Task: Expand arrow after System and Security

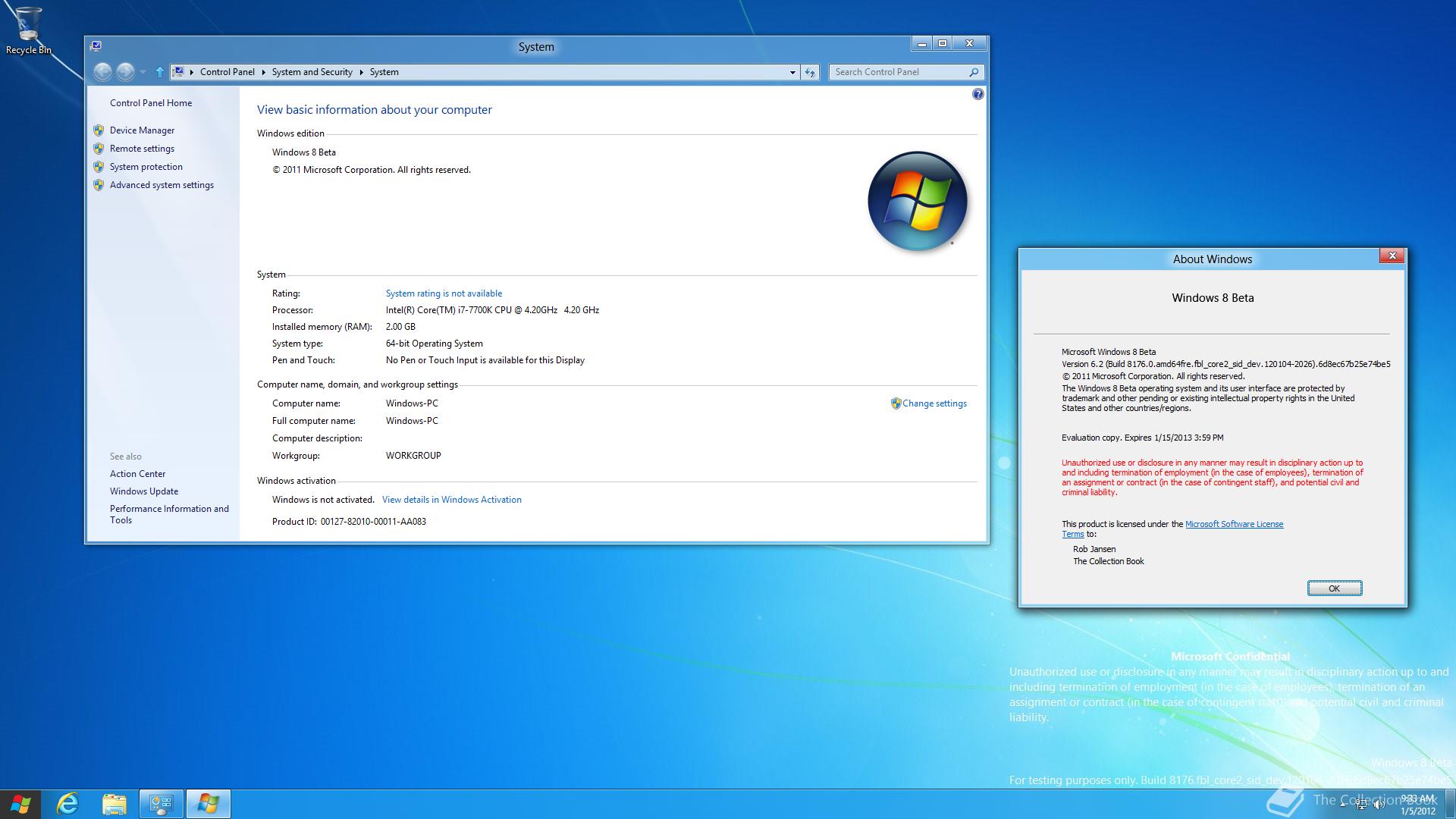Action: click(x=362, y=72)
